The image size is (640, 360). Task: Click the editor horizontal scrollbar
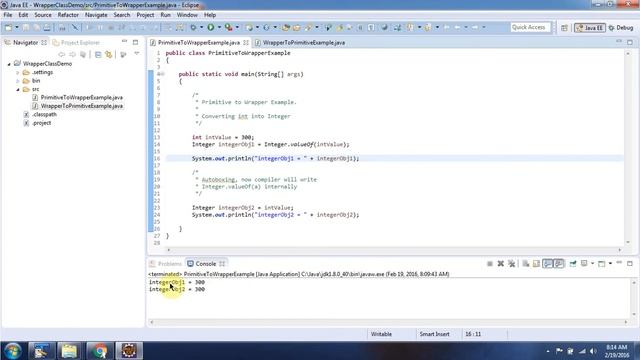pos(393,250)
